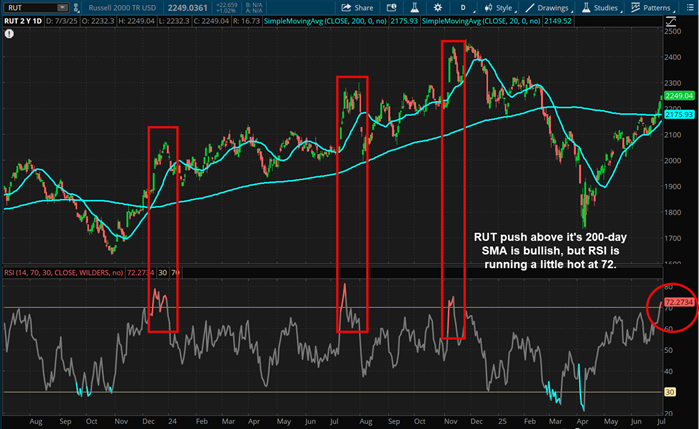Click the 1900 price axis label
This screenshot has width=699, height=429.
coord(673,186)
